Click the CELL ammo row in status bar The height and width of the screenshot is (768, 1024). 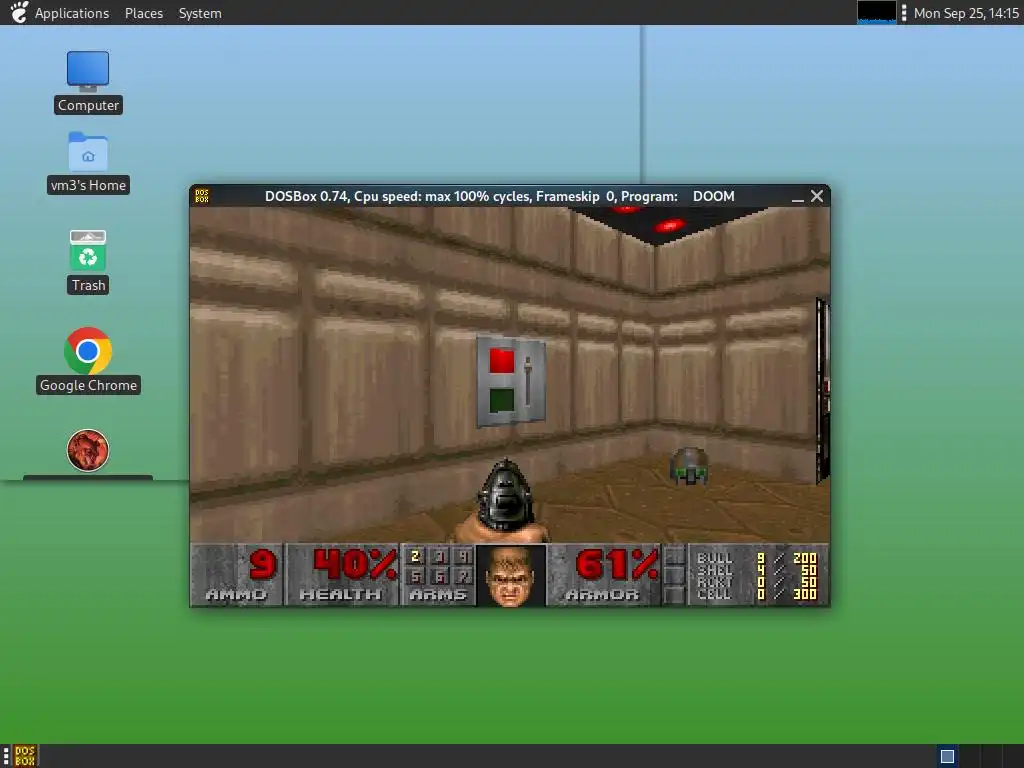point(757,594)
